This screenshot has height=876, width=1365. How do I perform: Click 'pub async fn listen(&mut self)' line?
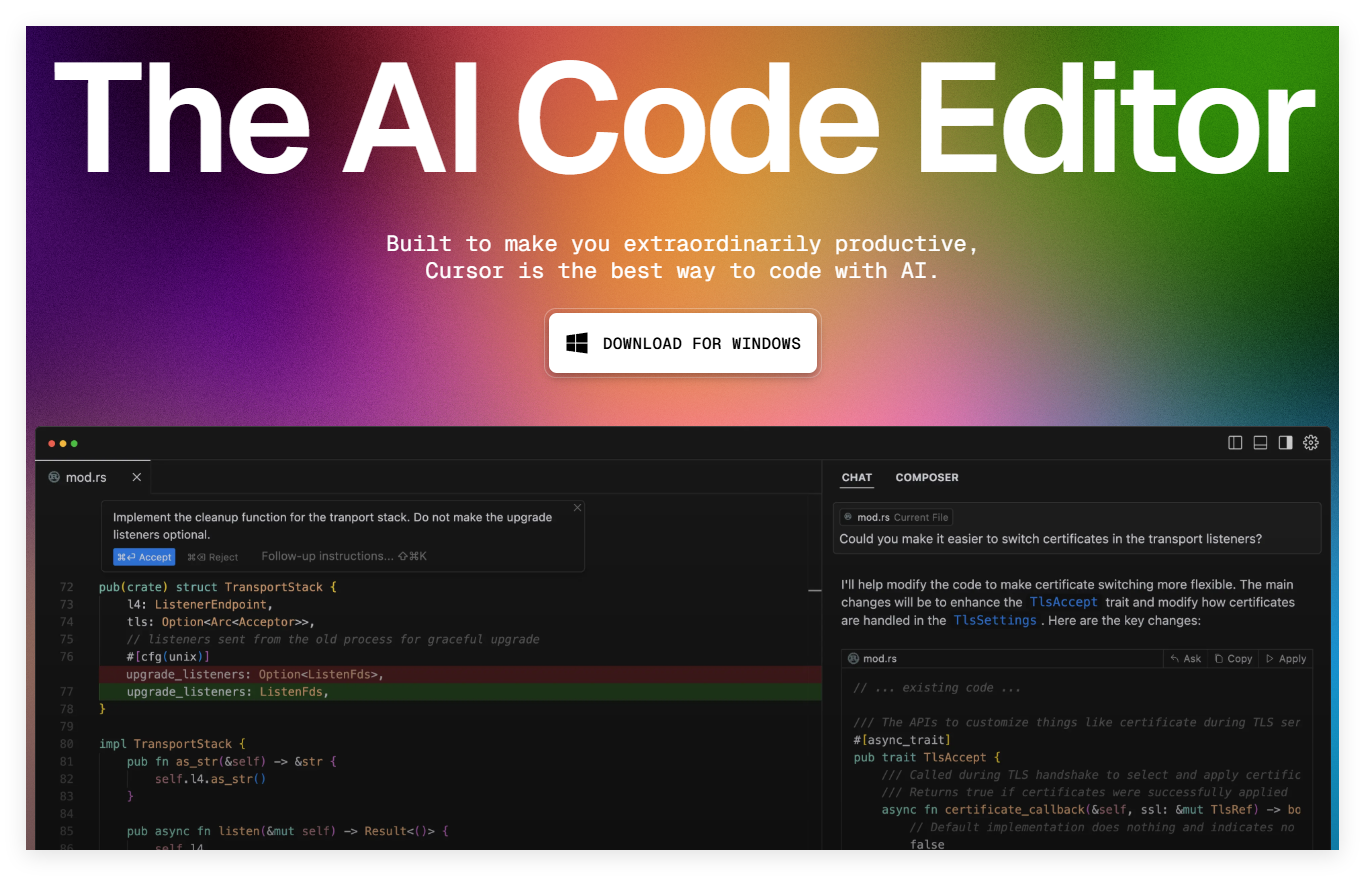tap(288, 831)
